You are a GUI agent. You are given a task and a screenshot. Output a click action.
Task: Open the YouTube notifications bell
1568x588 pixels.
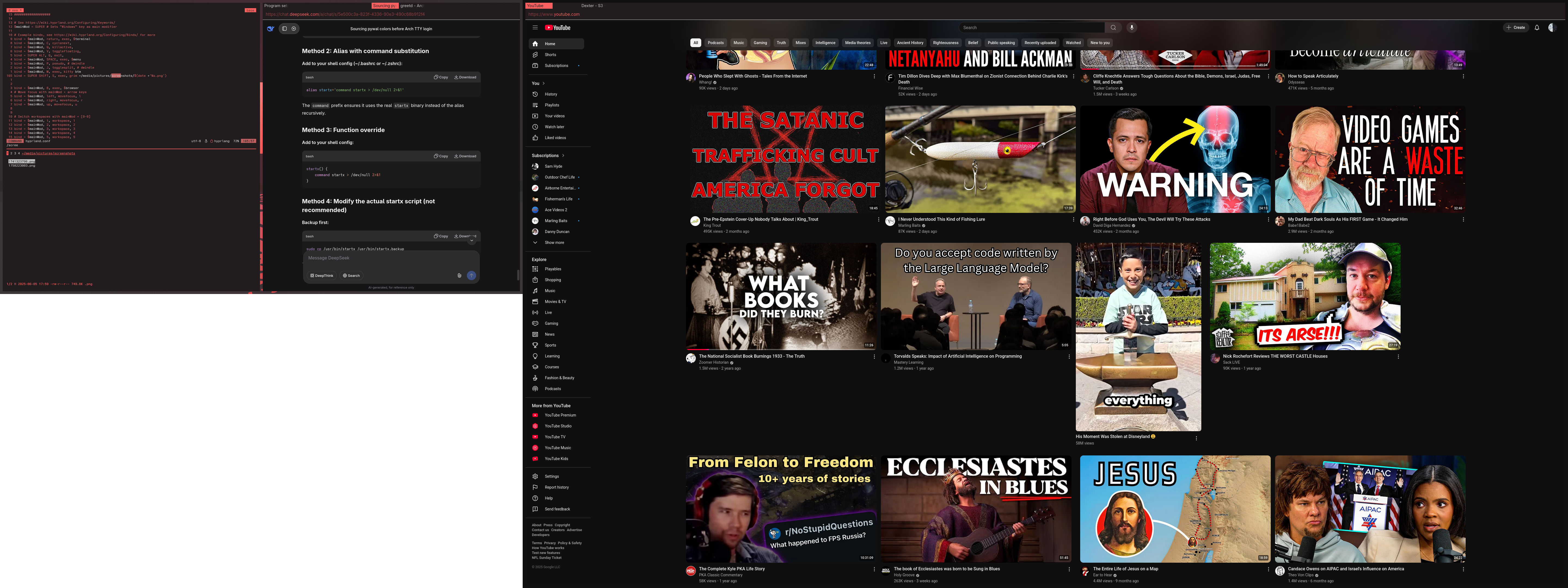pos(1536,27)
